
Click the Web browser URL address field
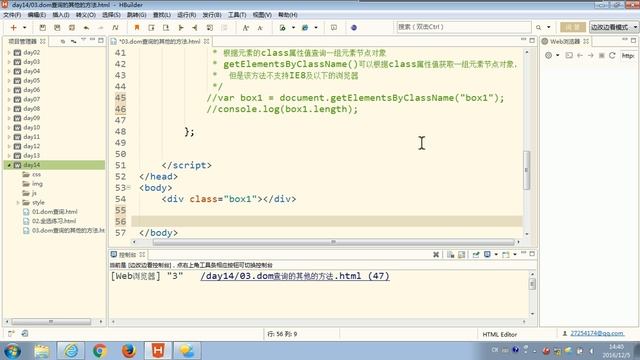[x=628, y=56]
